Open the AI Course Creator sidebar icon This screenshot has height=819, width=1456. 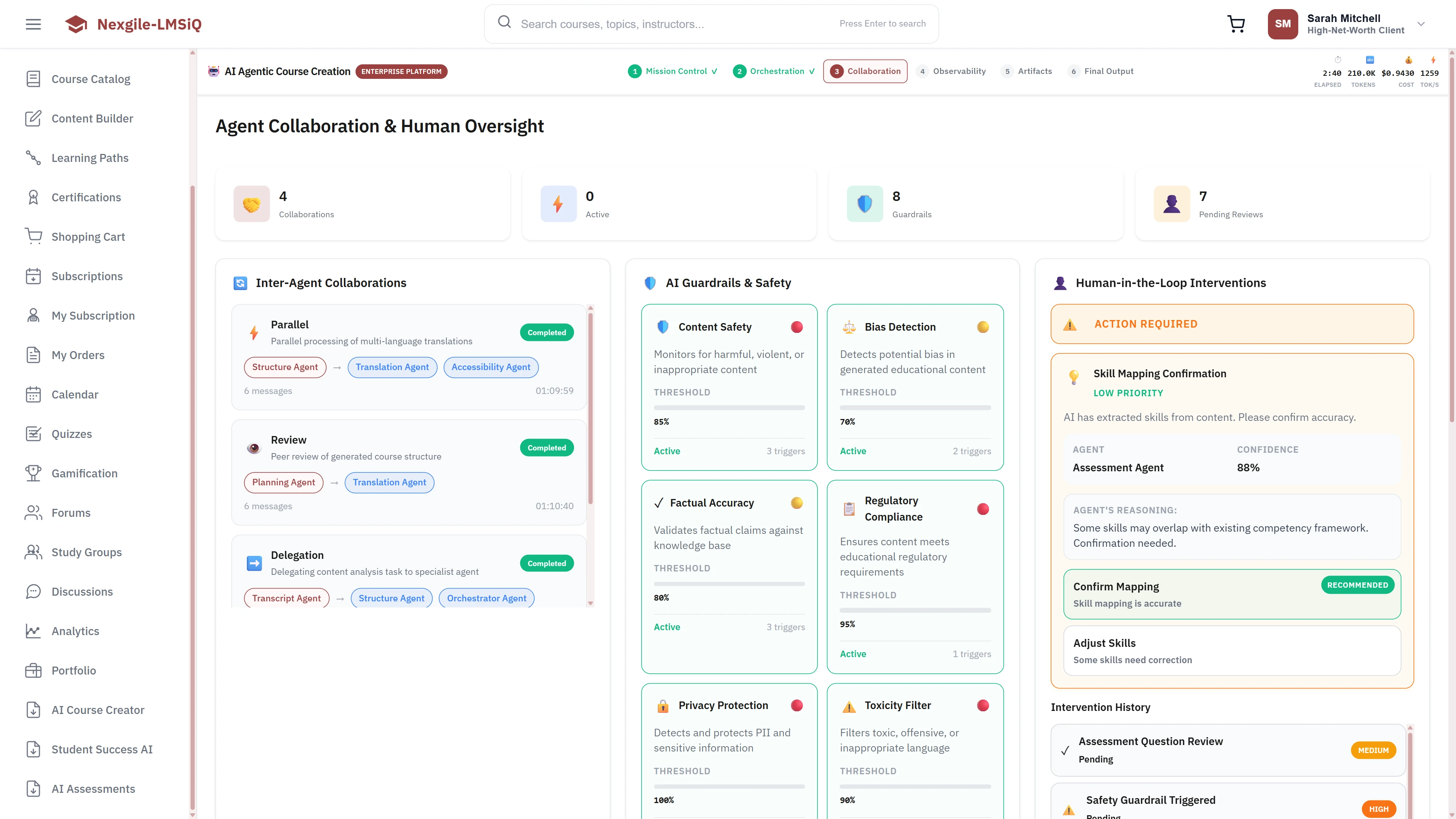click(x=33, y=710)
